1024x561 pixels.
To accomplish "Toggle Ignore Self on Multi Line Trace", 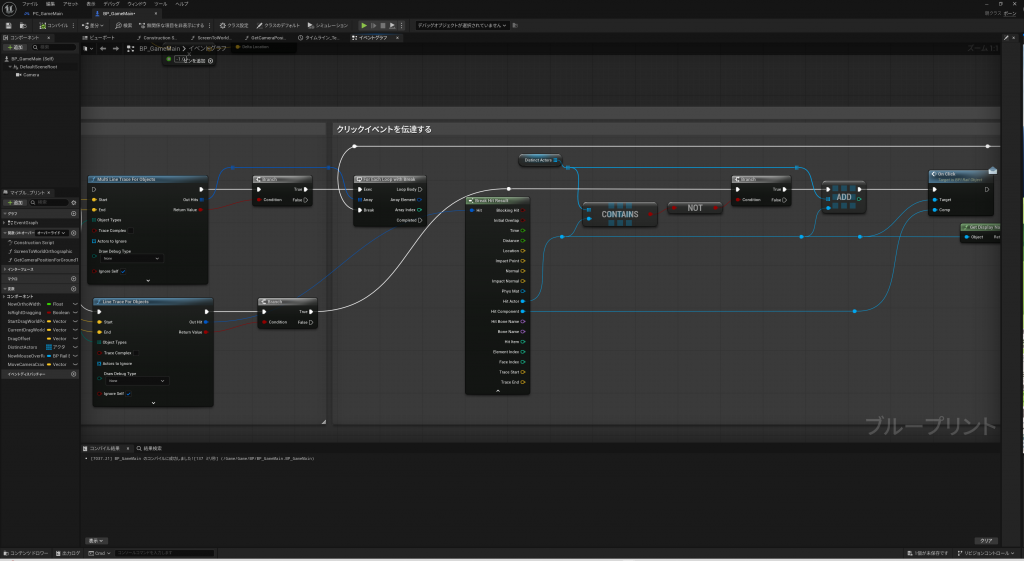I will 123,271.
